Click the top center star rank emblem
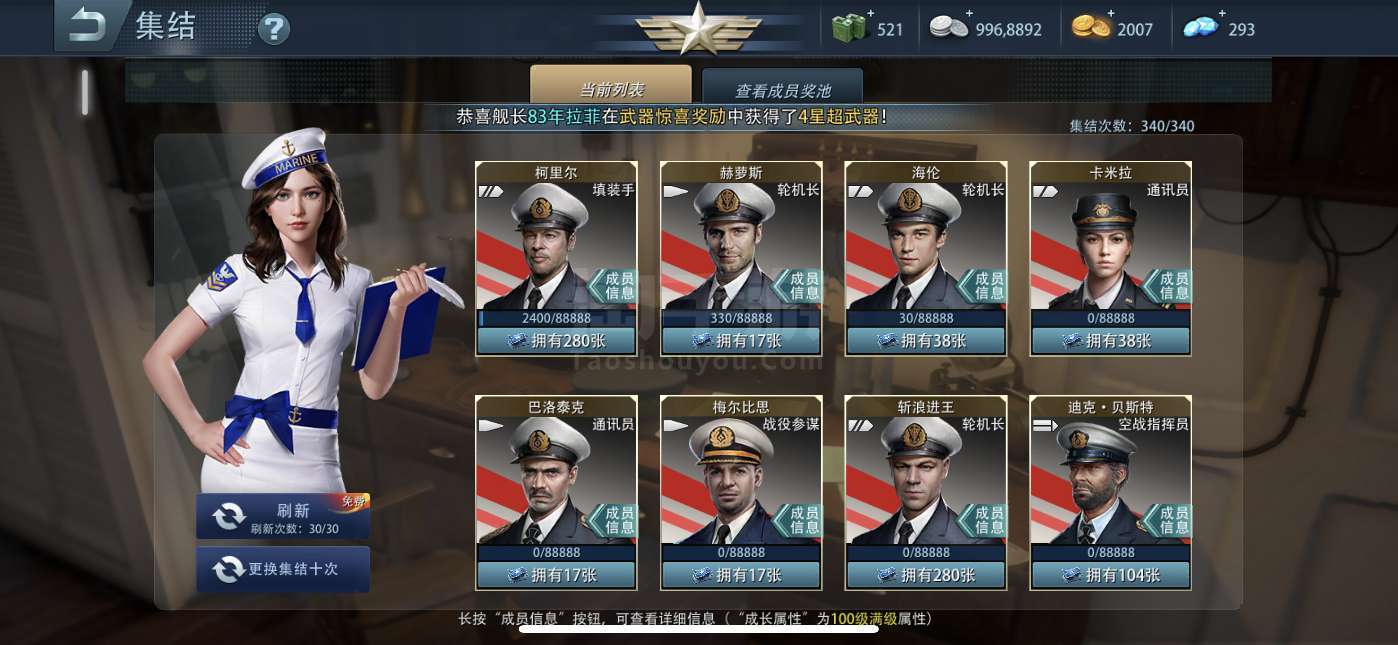 (x=699, y=28)
